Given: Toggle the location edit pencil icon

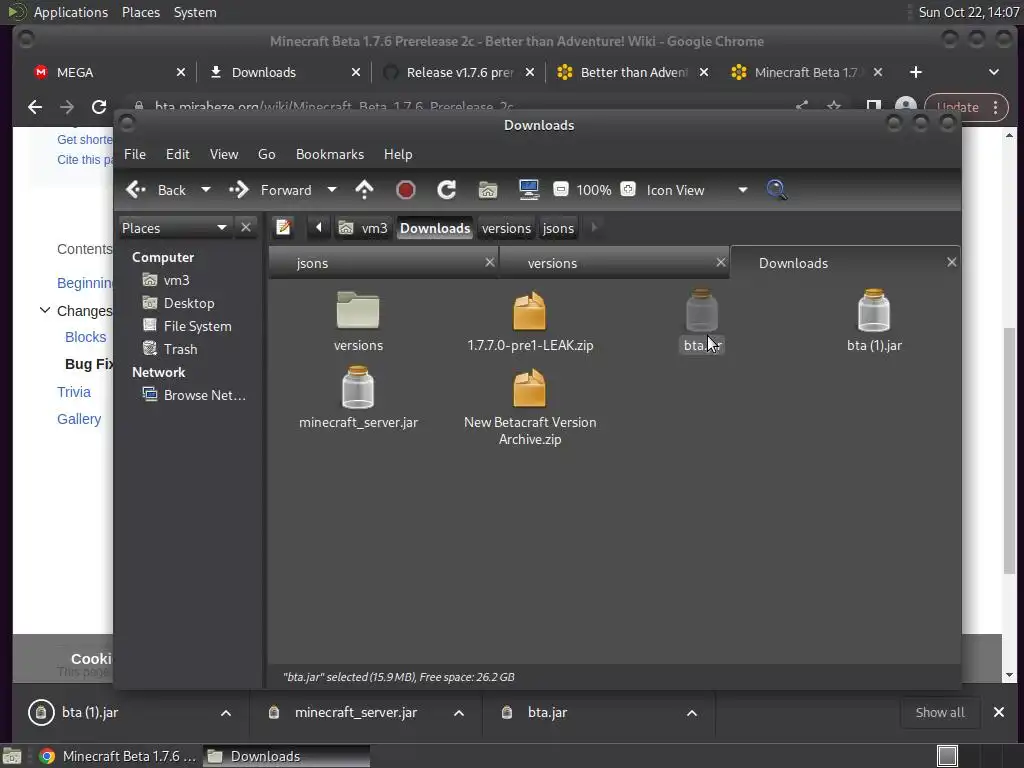Looking at the screenshot, I should point(283,227).
